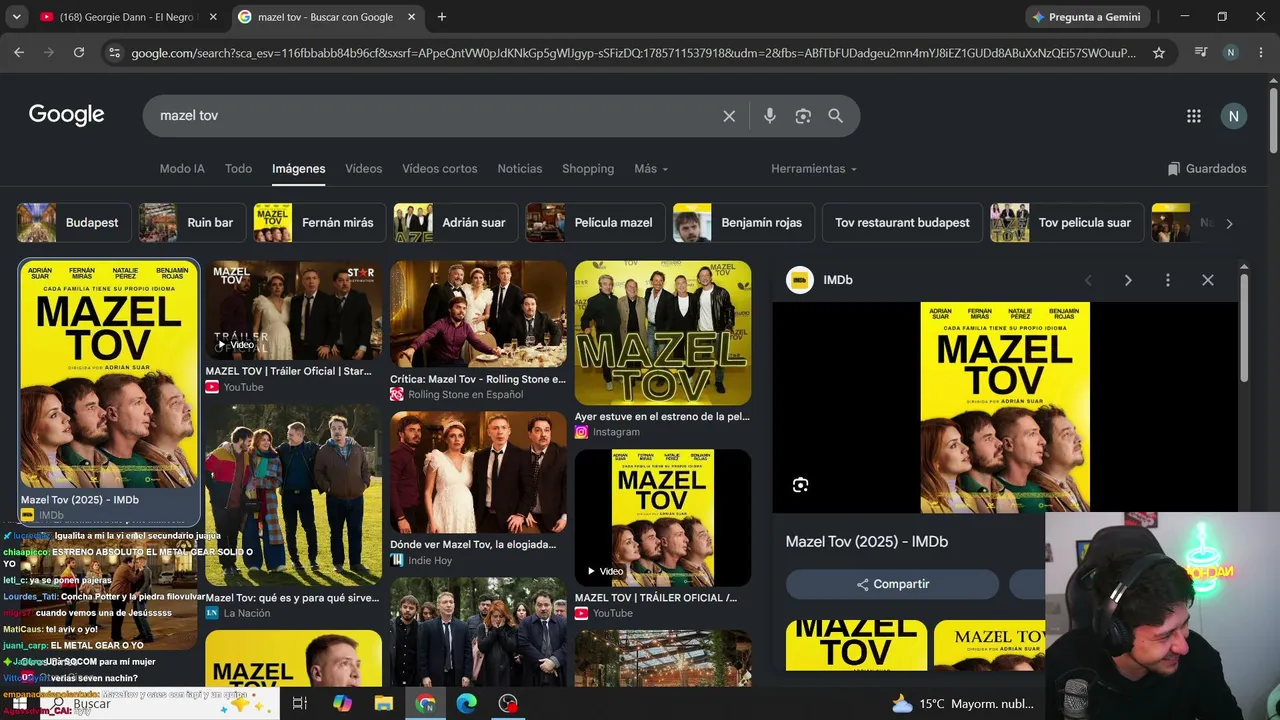The width and height of the screenshot is (1280, 720).
Task: Open File Explorer from the taskbar
Action: 384,704
